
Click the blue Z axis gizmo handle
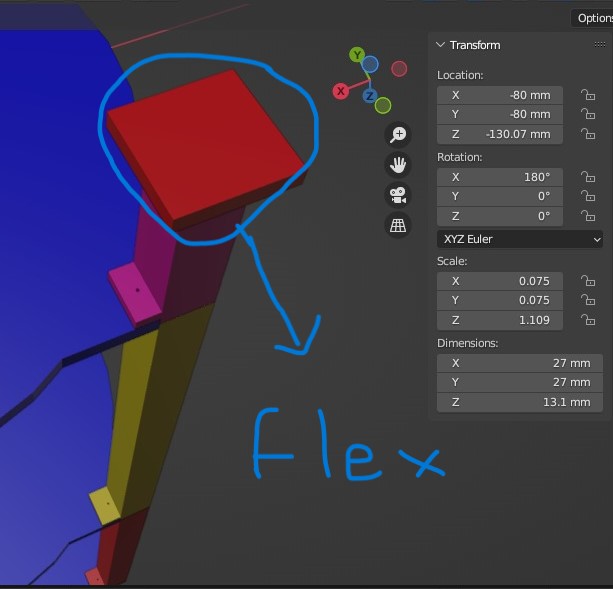(x=369, y=96)
